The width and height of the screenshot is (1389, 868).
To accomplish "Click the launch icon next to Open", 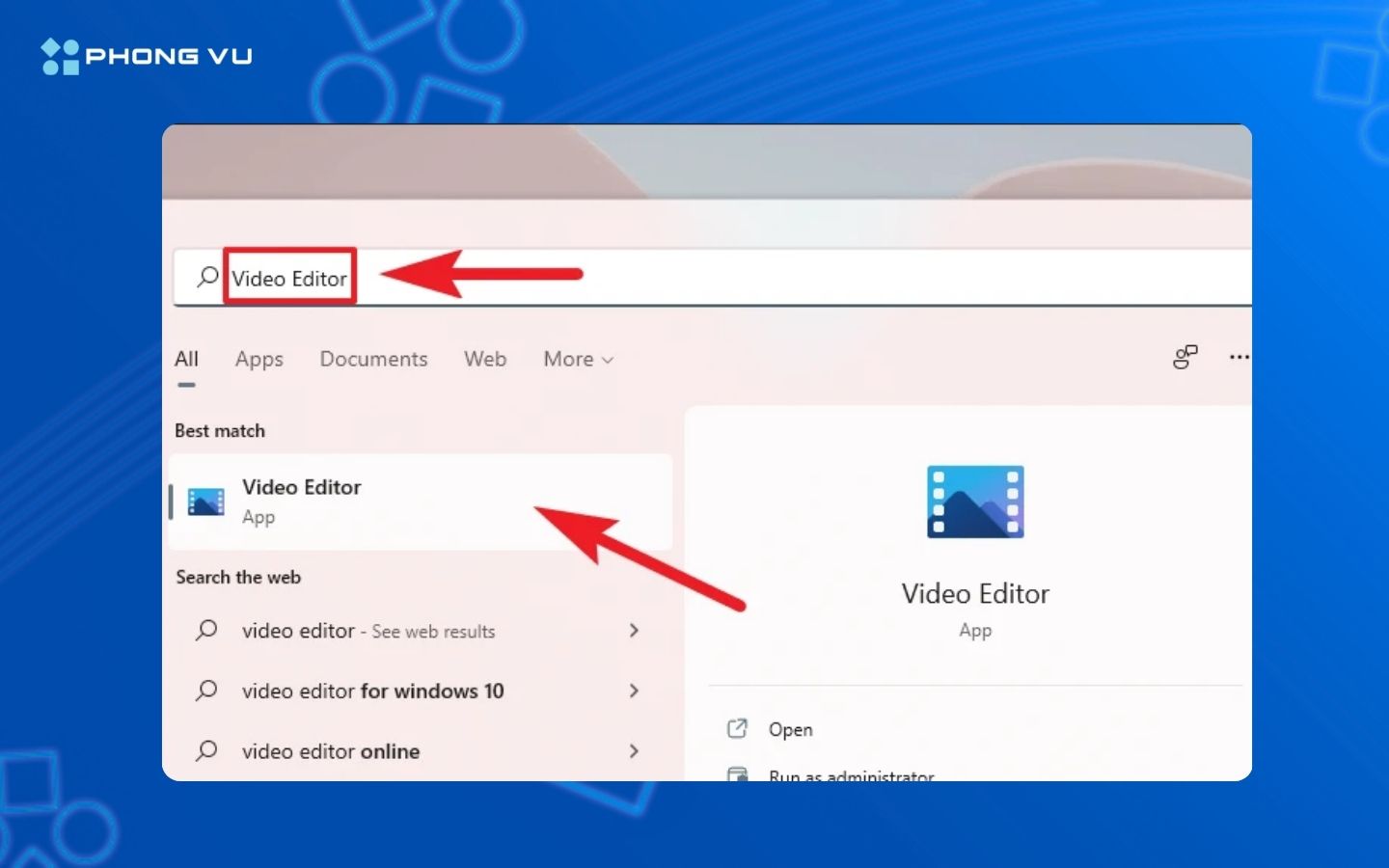I will point(738,729).
